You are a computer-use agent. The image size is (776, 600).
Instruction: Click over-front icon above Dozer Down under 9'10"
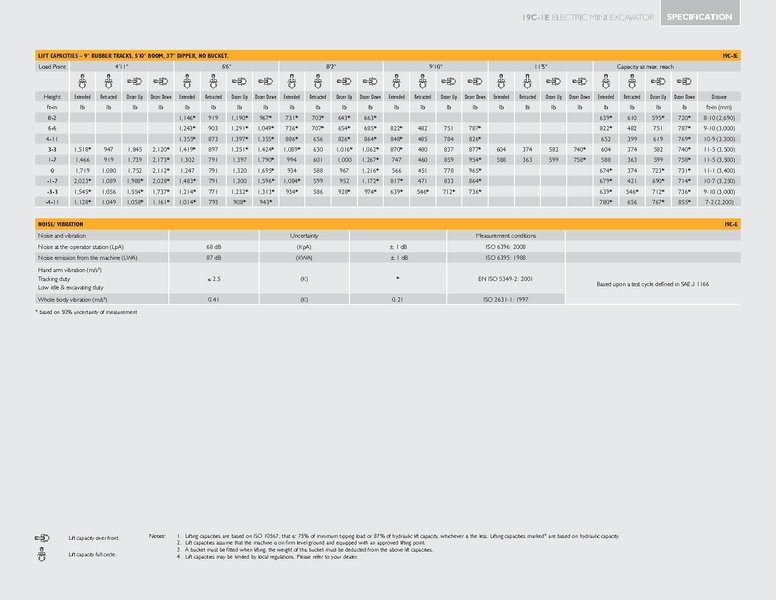click(x=475, y=81)
